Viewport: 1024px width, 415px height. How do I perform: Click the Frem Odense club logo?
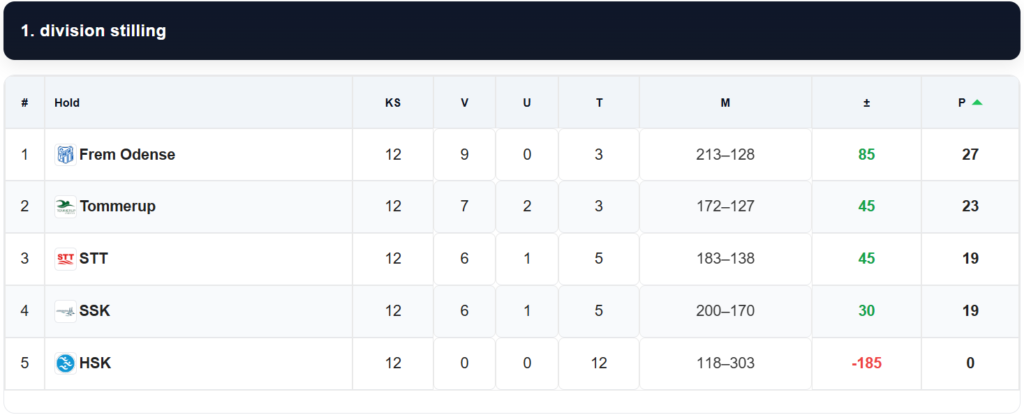[x=65, y=155]
